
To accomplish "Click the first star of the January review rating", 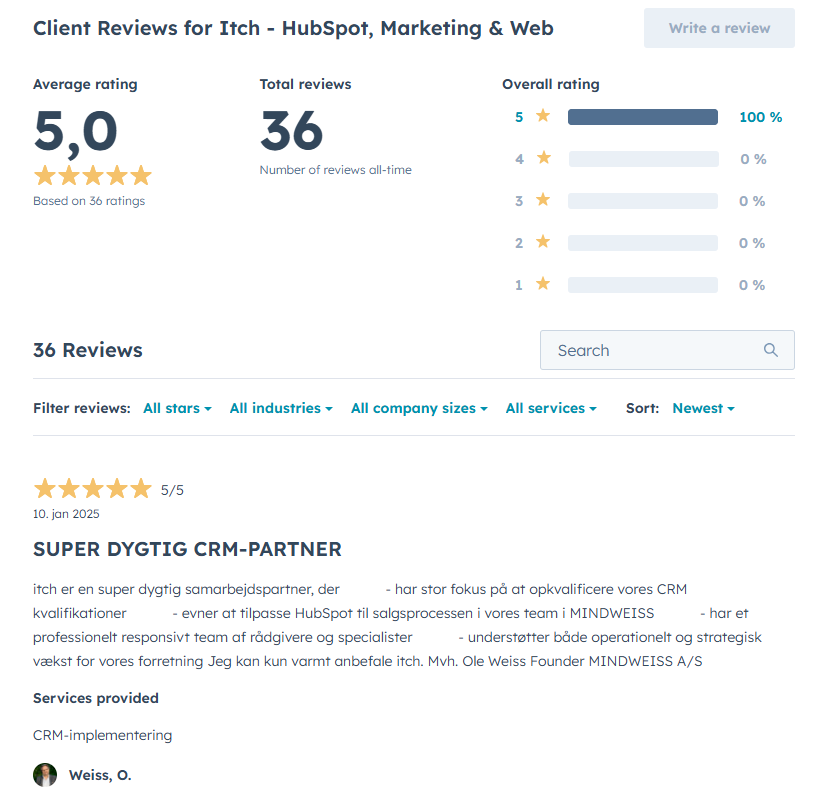I will click(45, 489).
